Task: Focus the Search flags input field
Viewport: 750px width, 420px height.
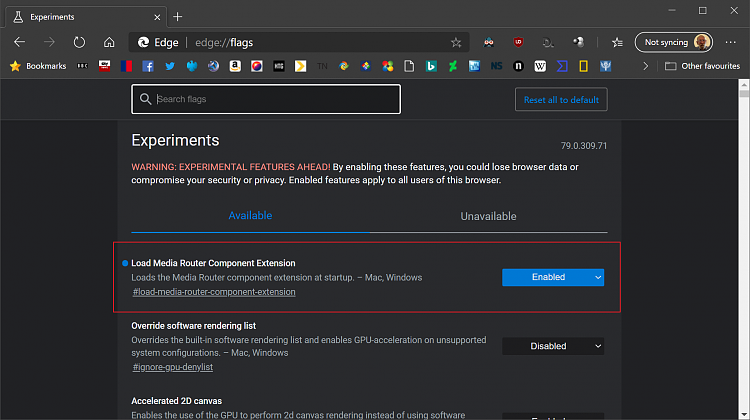Action: 266,99
